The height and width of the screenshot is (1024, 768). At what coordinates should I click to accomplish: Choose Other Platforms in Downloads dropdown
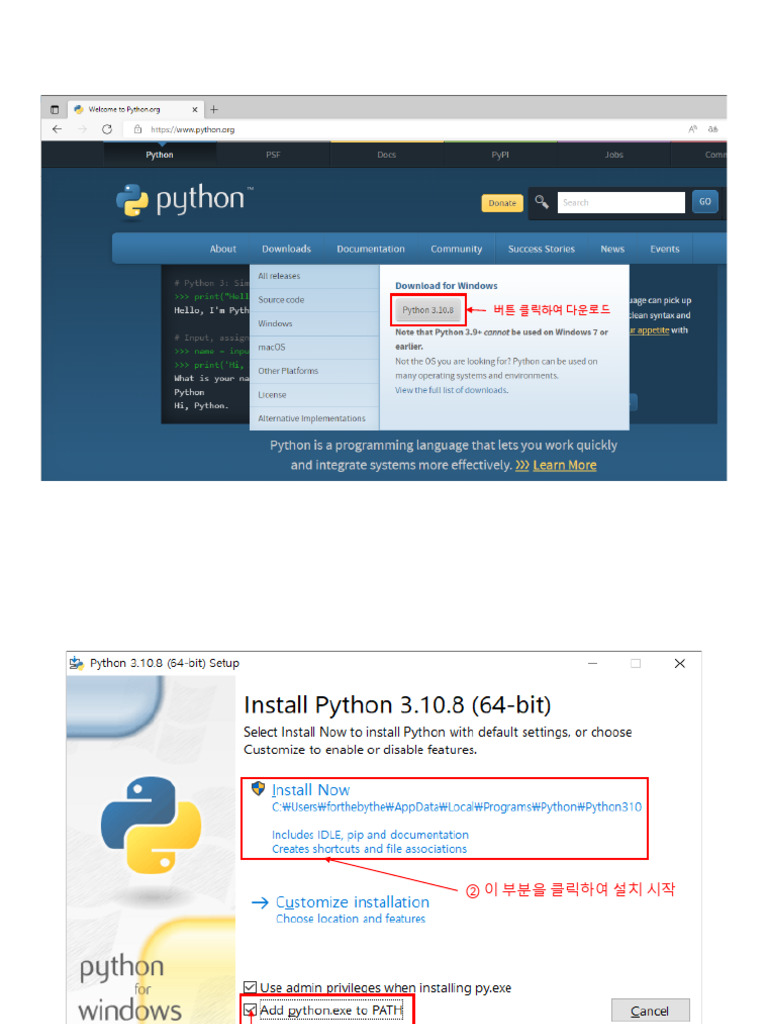(x=314, y=371)
